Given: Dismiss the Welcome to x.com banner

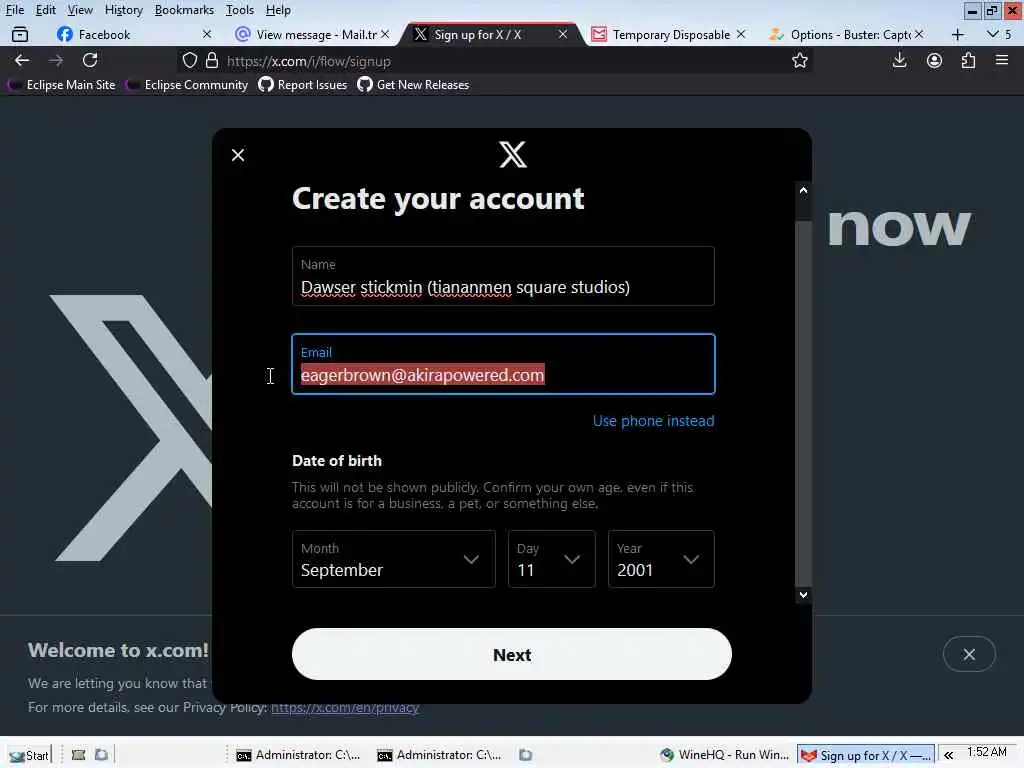Looking at the screenshot, I should pyautogui.click(x=969, y=654).
